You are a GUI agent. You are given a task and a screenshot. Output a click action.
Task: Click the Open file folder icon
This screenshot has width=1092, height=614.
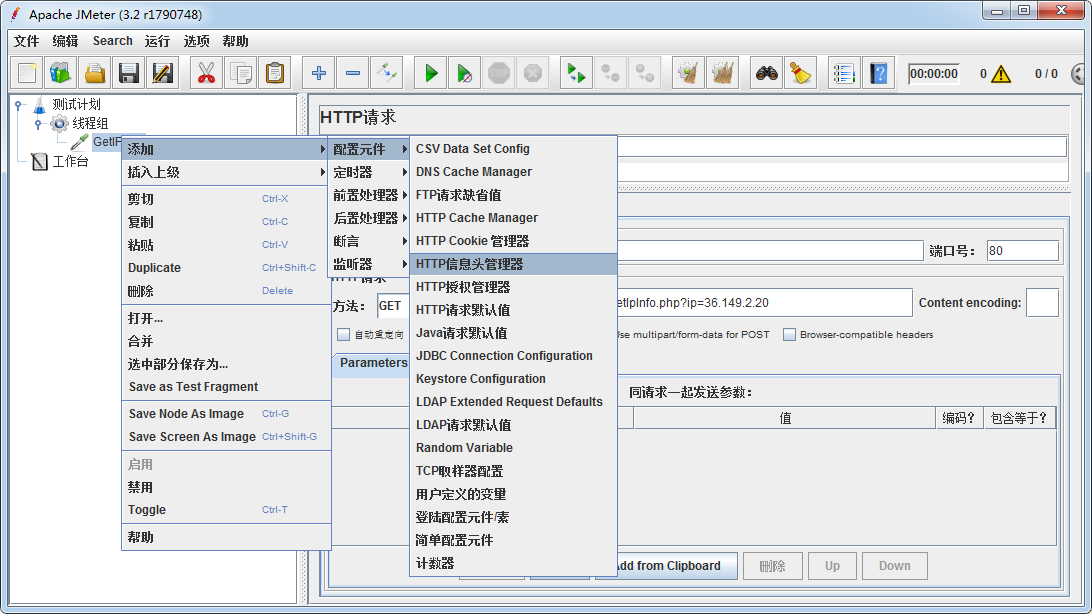pos(95,73)
